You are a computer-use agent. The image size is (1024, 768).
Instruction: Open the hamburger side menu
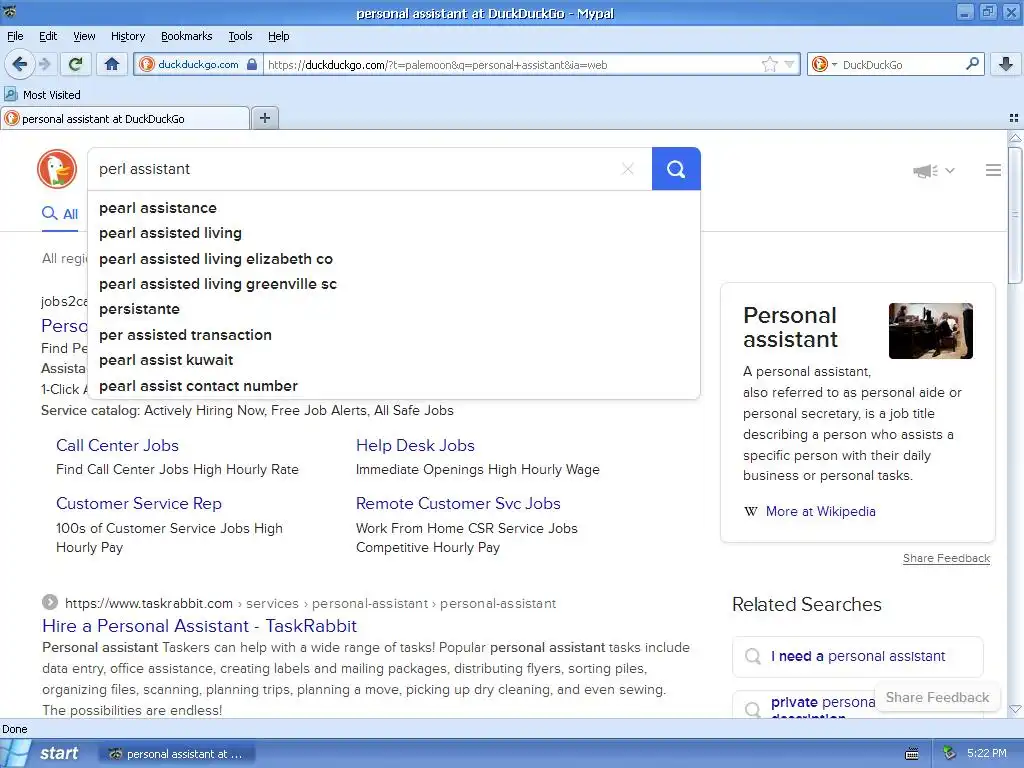coord(993,170)
